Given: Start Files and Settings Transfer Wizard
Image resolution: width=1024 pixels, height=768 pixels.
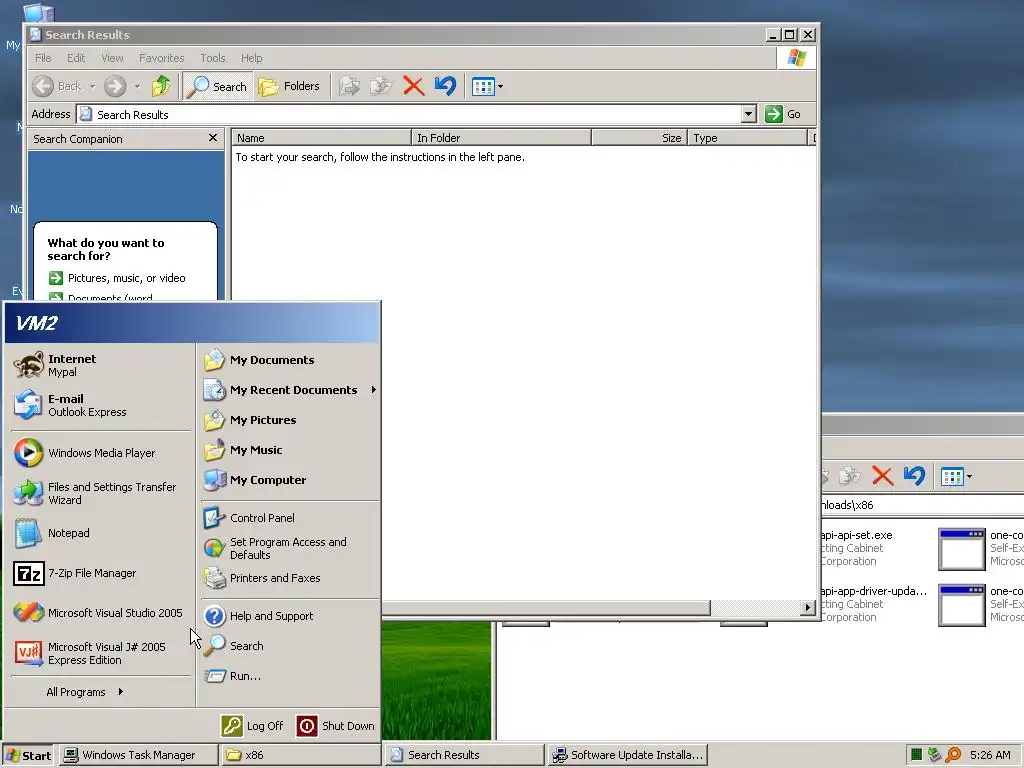Looking at the screenshot, I should click(101, 493).
